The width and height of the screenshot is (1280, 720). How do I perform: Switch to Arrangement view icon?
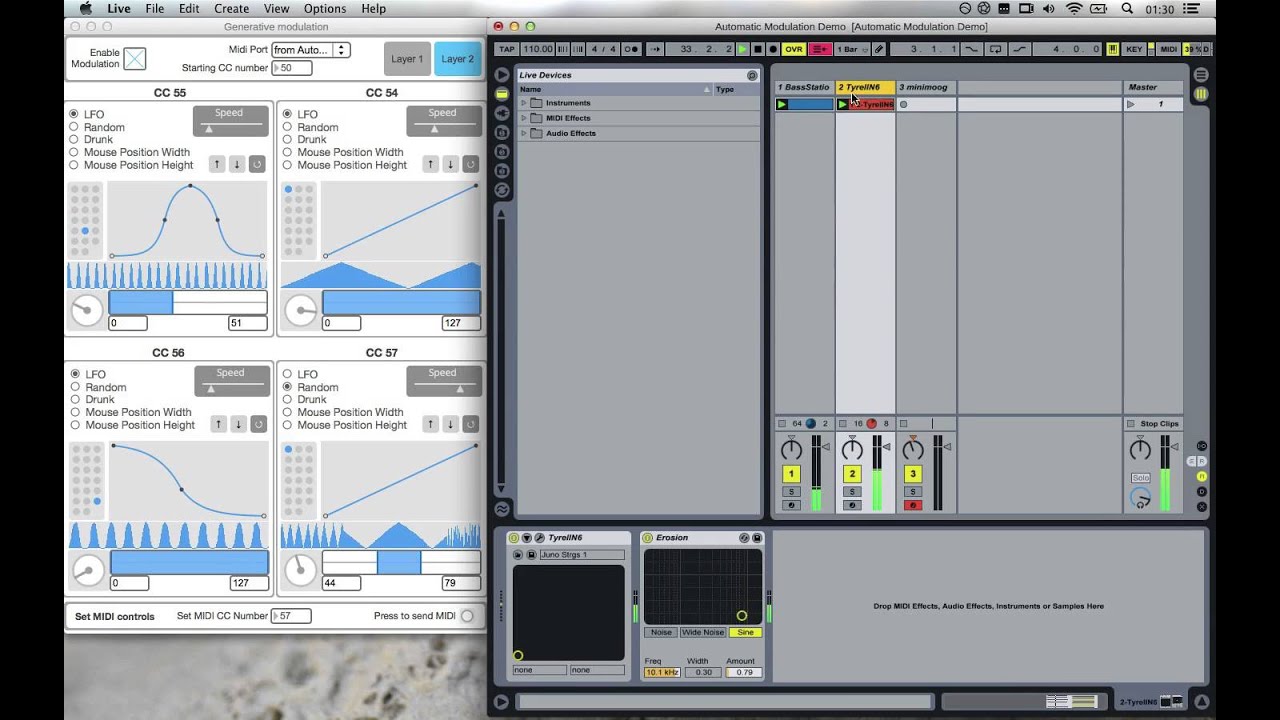click(x=1201, y=75)
